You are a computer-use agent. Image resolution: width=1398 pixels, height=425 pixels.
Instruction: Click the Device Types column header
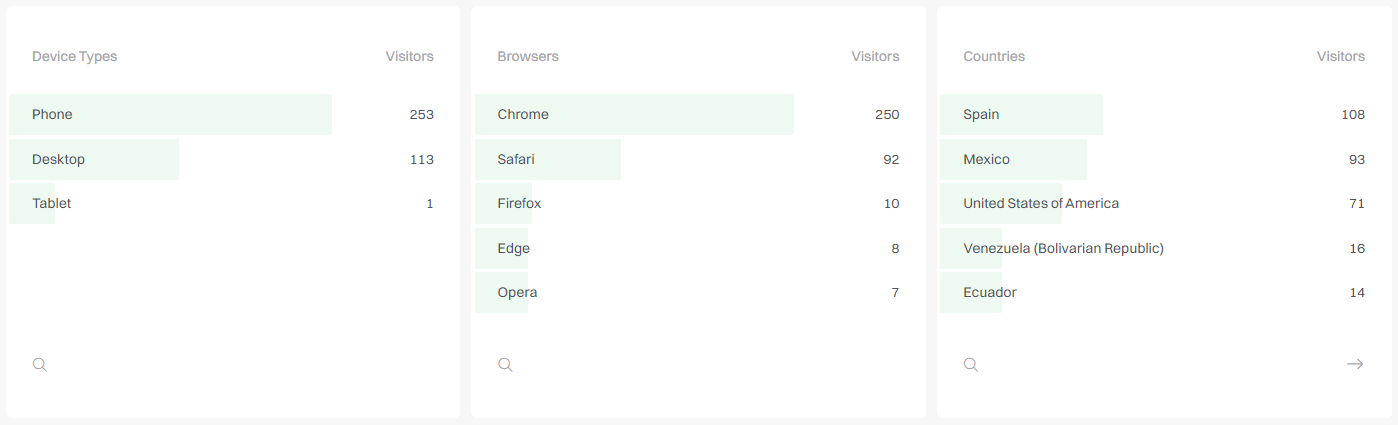coord(74,56)
